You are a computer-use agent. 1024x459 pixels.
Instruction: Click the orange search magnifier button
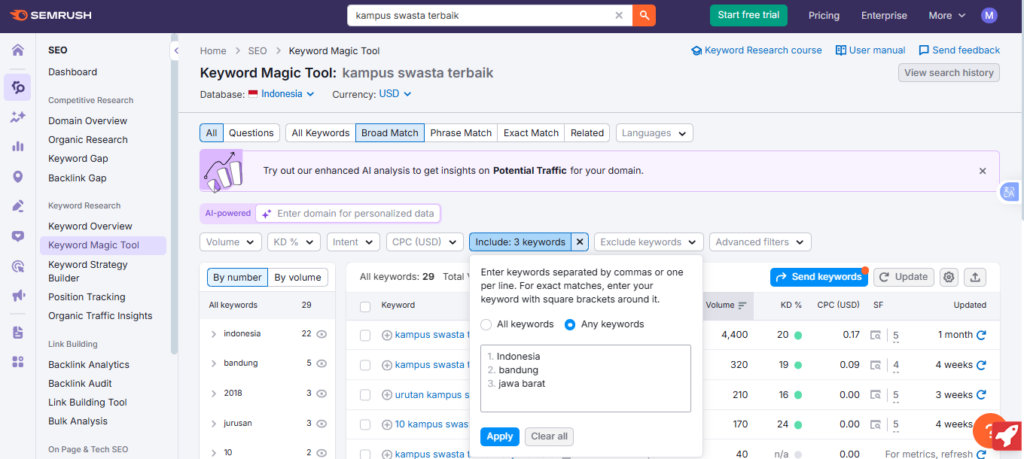pos(644,16)
